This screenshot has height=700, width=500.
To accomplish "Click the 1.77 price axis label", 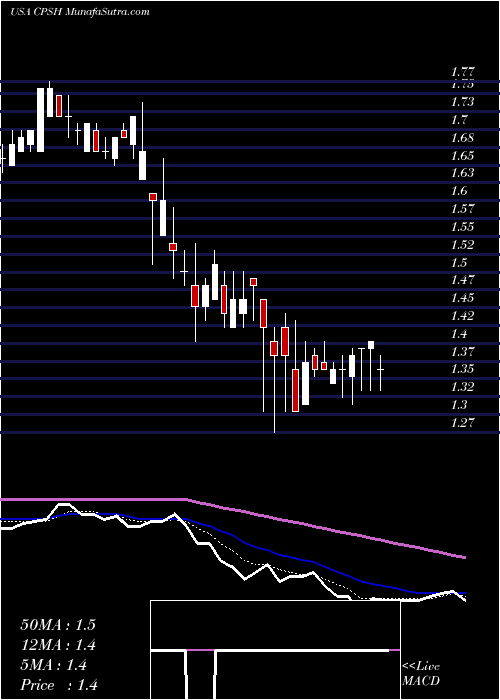I will 463,71.
